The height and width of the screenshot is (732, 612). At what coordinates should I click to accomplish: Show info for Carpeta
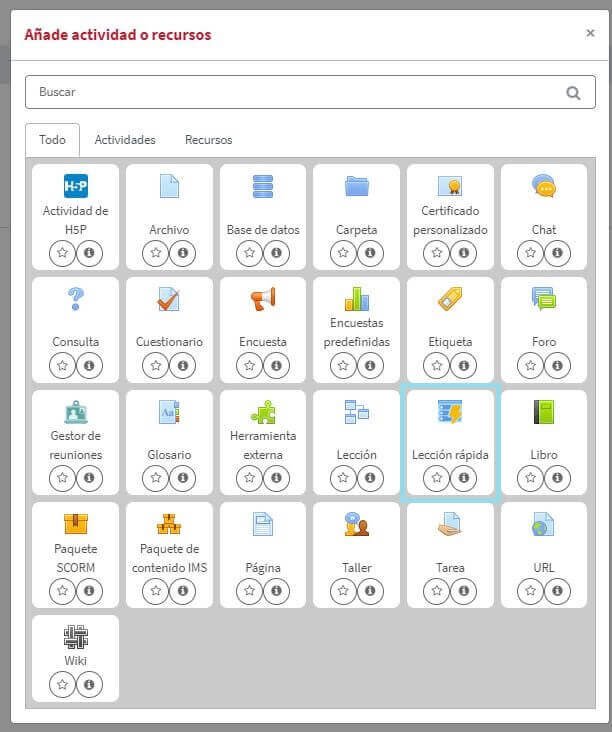tap(370, 253)
